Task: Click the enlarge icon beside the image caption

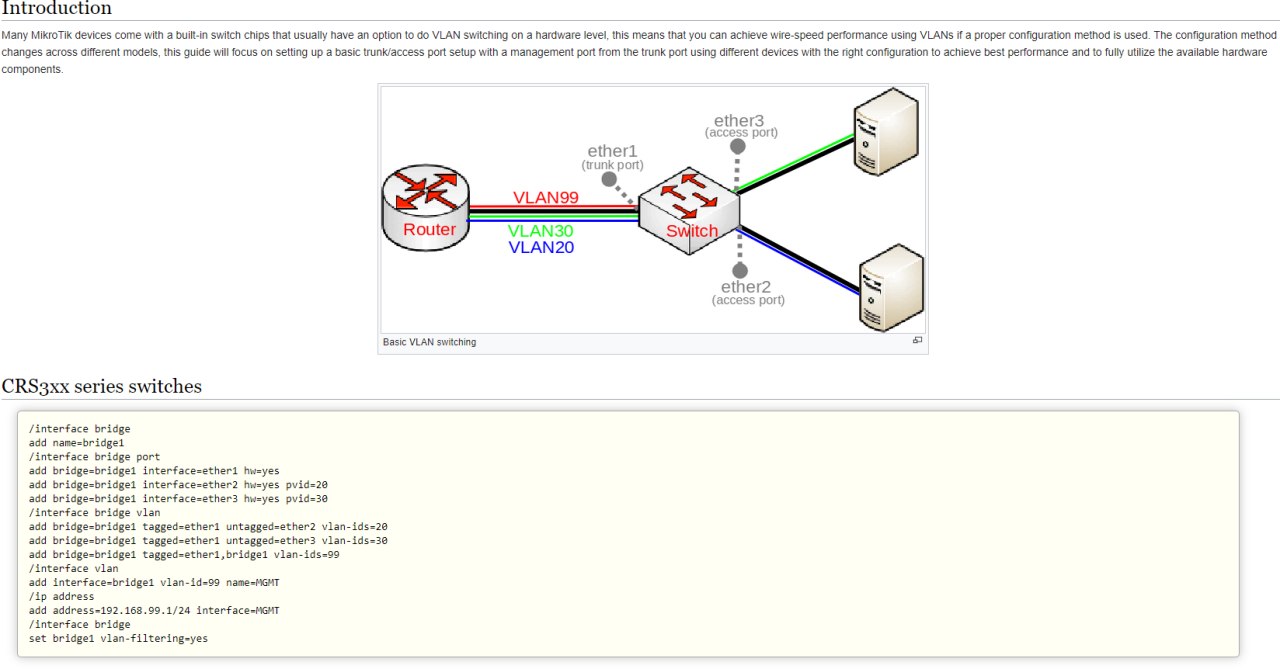Action: 917,341
